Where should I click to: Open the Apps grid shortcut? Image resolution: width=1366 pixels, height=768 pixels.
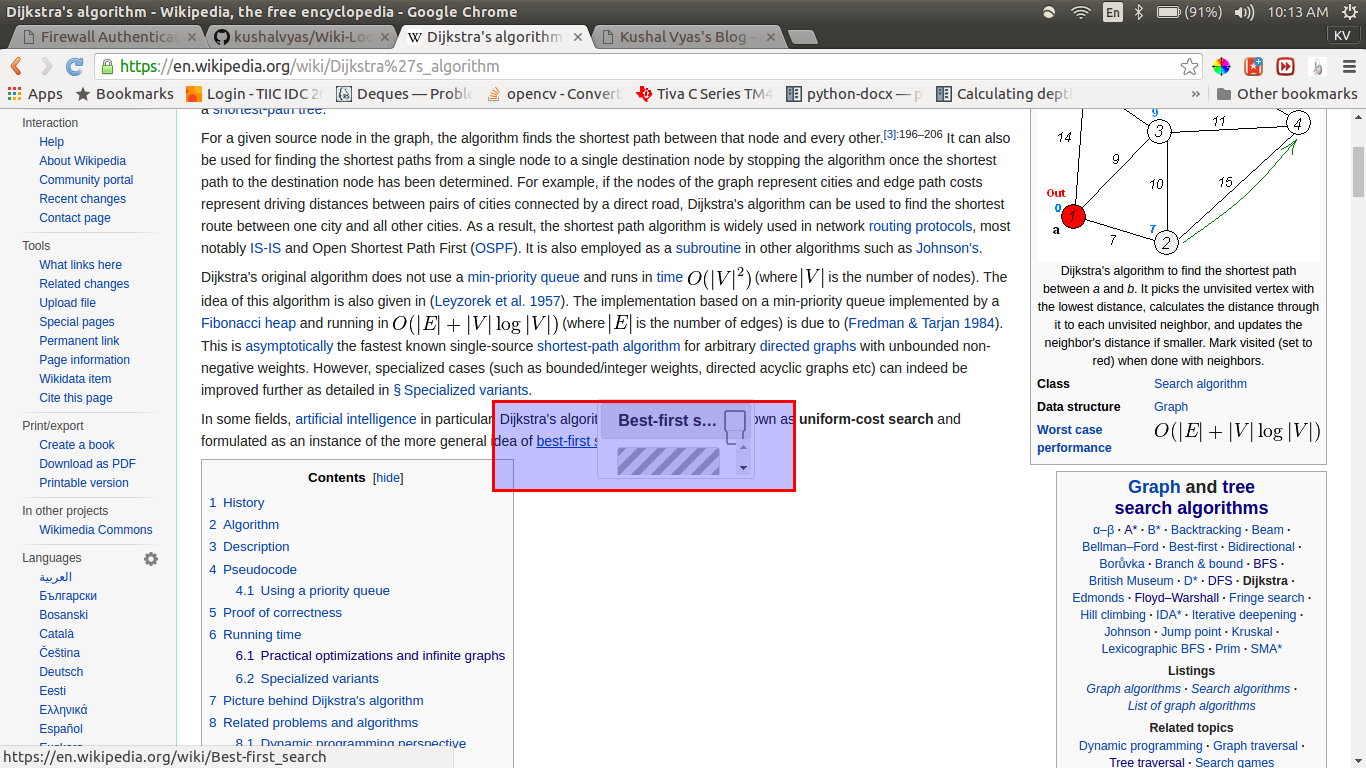click(35, 94)
